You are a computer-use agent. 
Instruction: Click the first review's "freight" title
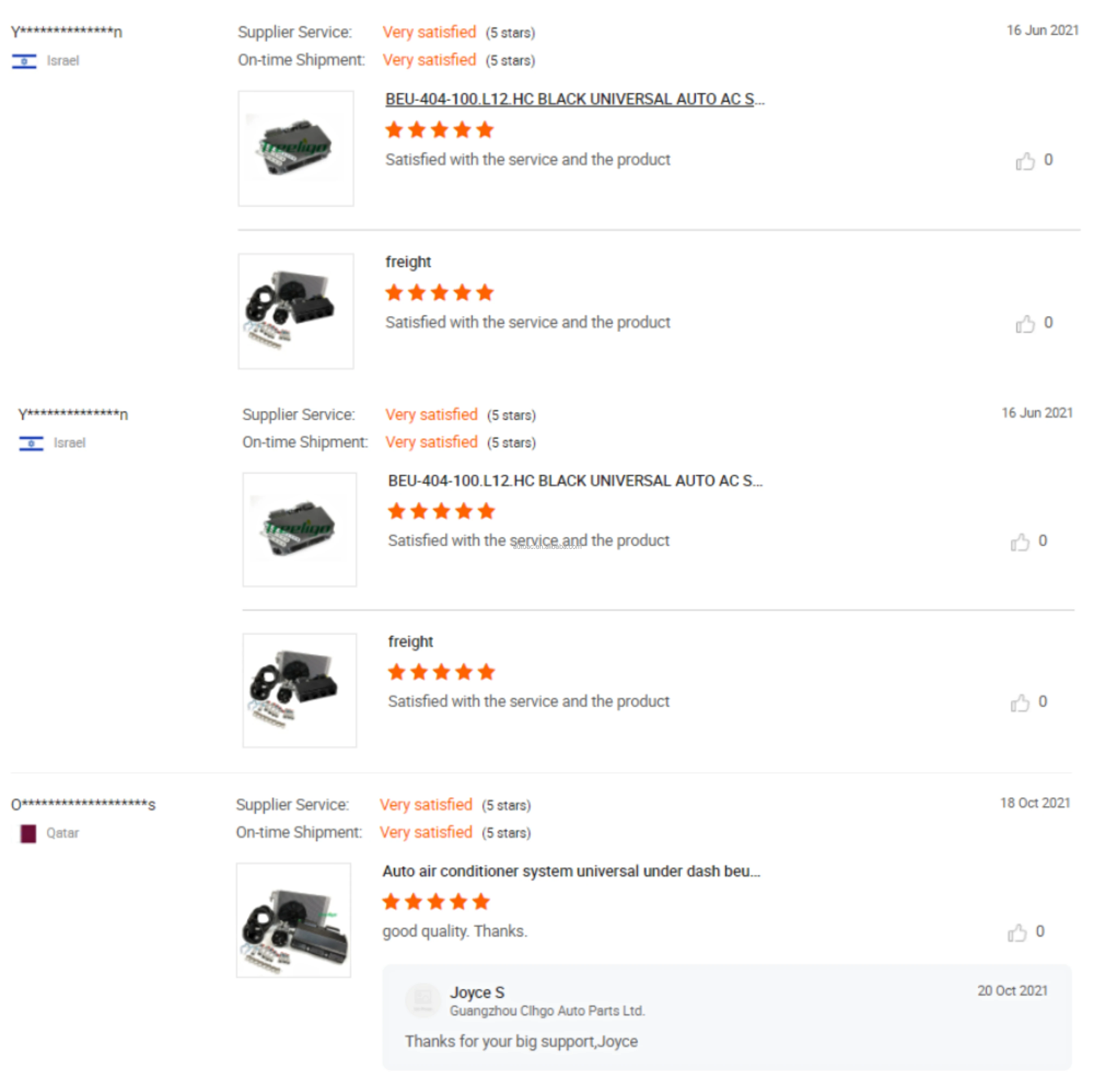pyautogui.click(x=408, y=262)
